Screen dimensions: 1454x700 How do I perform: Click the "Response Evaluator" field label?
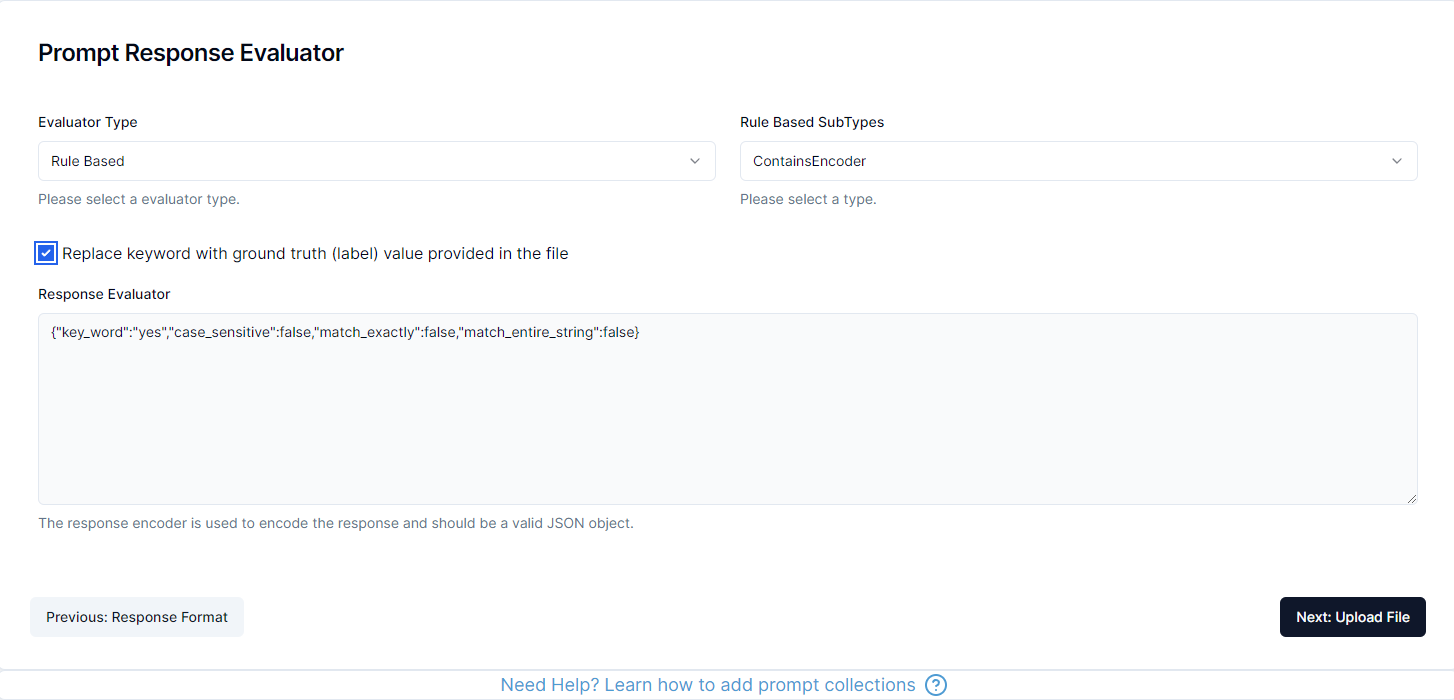[x=103, y=294]
